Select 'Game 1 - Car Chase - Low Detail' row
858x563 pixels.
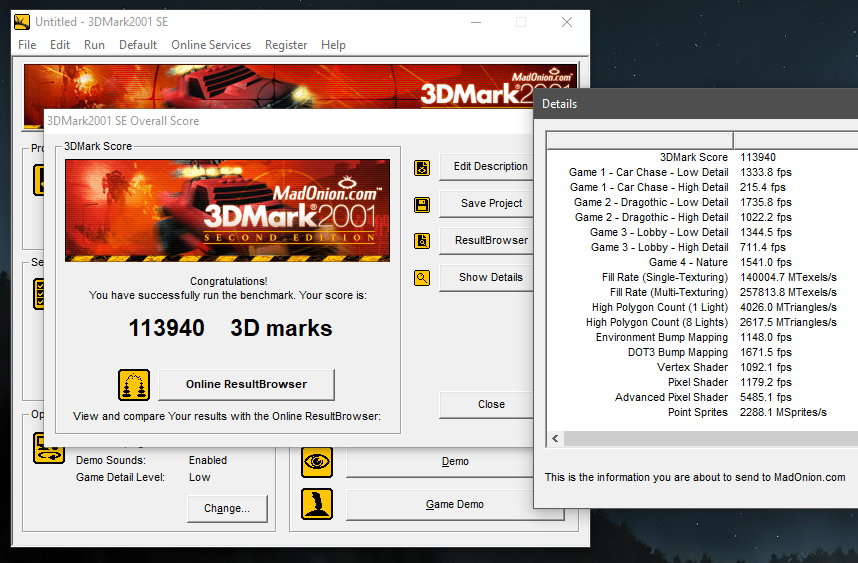703,172
